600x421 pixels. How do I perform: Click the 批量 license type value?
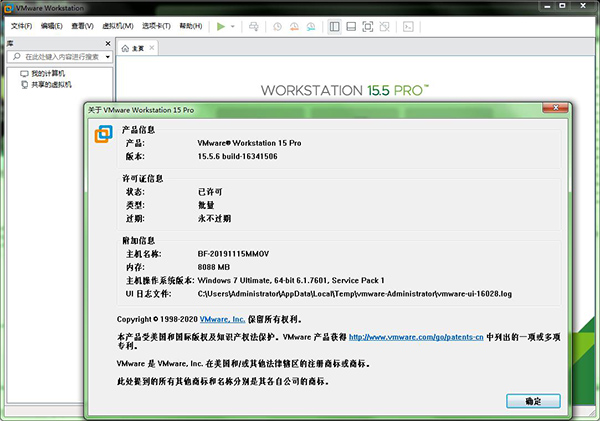pos(206,205)
